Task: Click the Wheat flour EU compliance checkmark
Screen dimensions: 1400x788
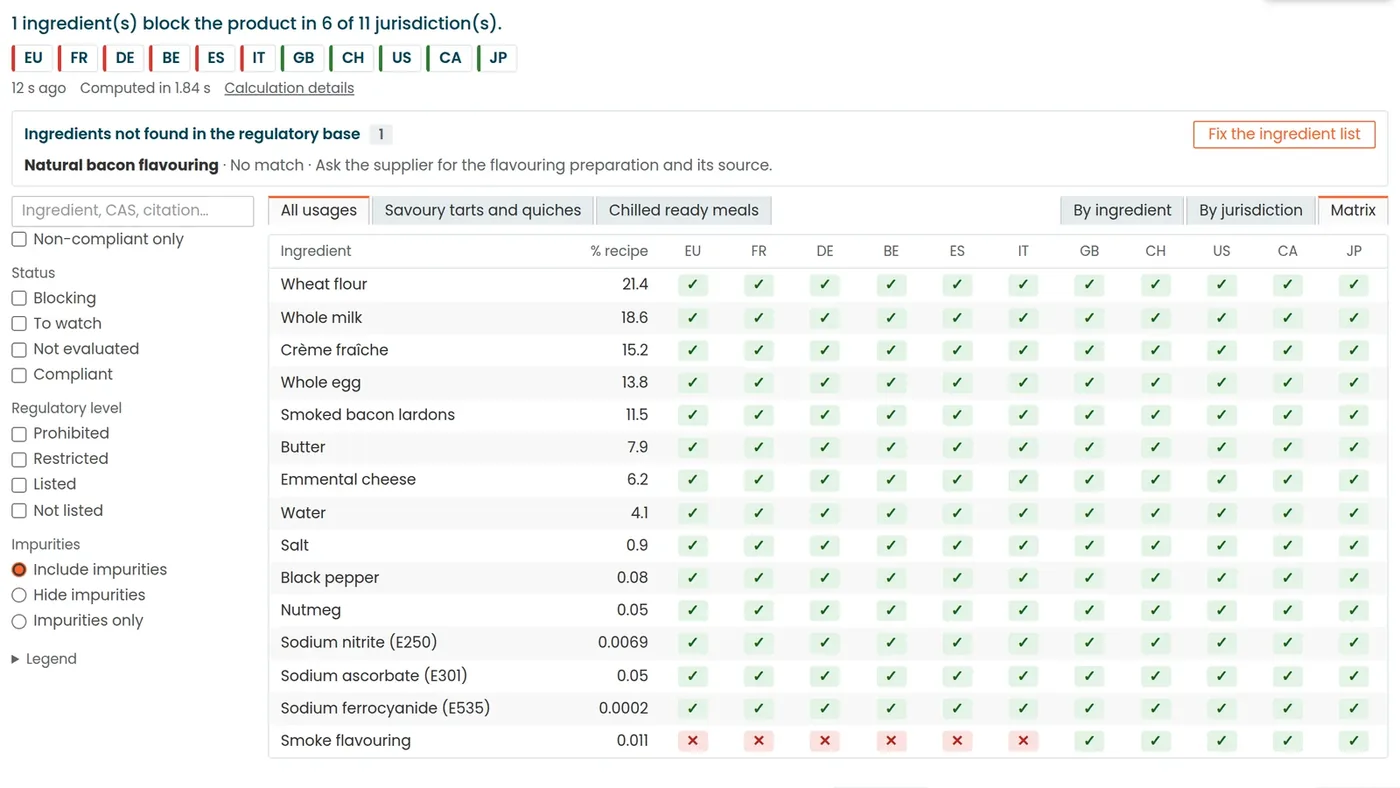Action: coord(692,284)
